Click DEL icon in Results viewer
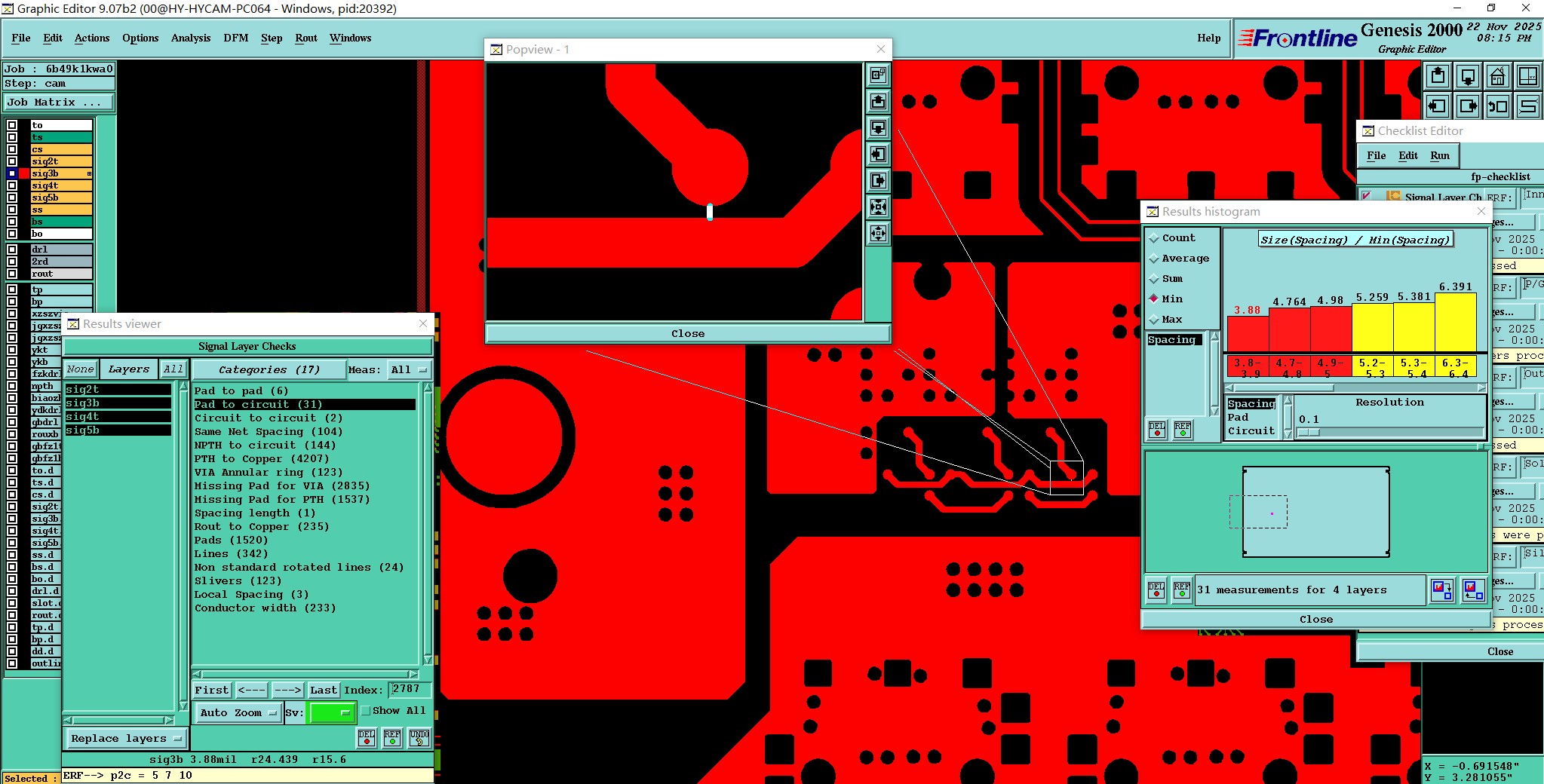The image size is (1544, 784). pos(367,738)
